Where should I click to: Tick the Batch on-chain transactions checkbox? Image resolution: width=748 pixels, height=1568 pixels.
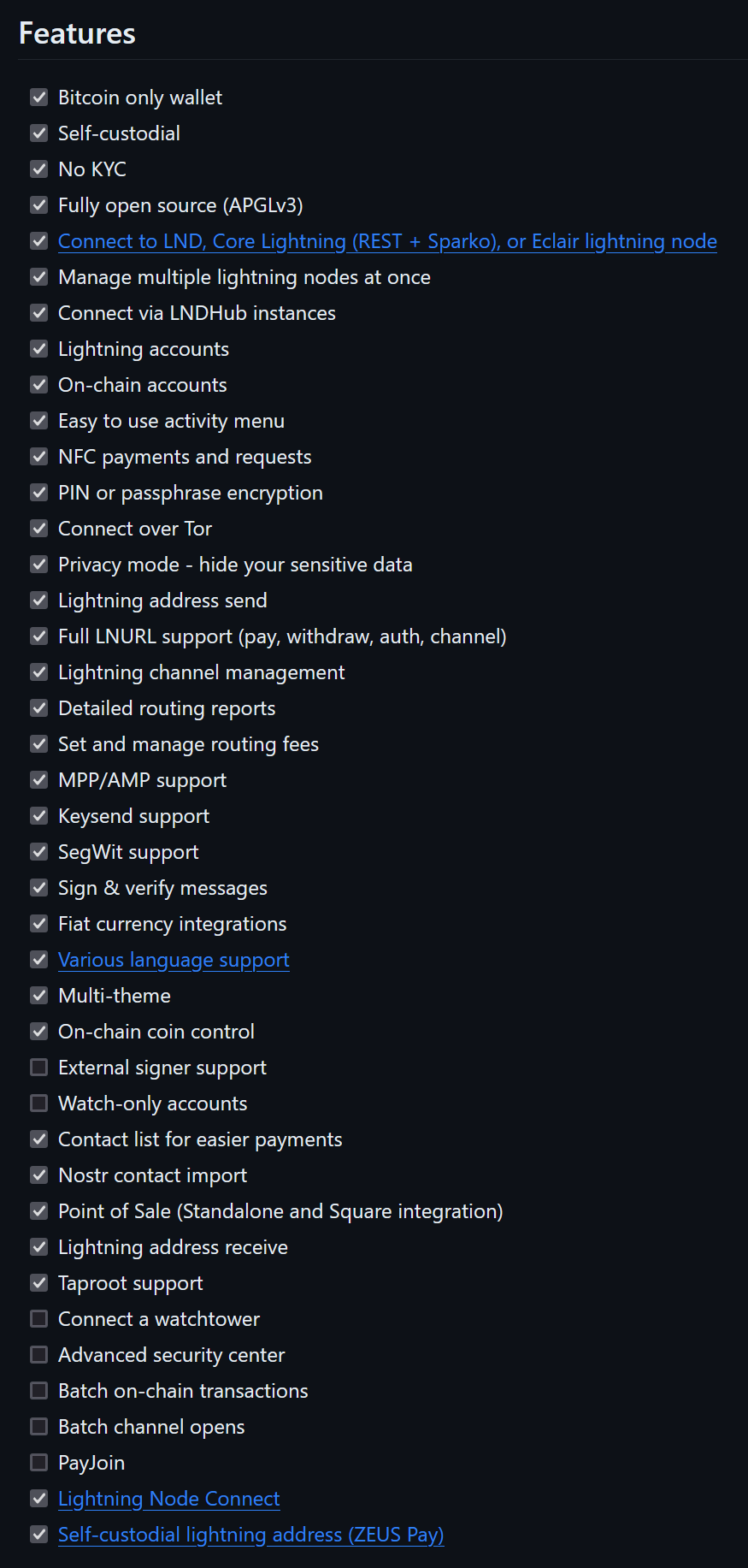pos(38,1391)
